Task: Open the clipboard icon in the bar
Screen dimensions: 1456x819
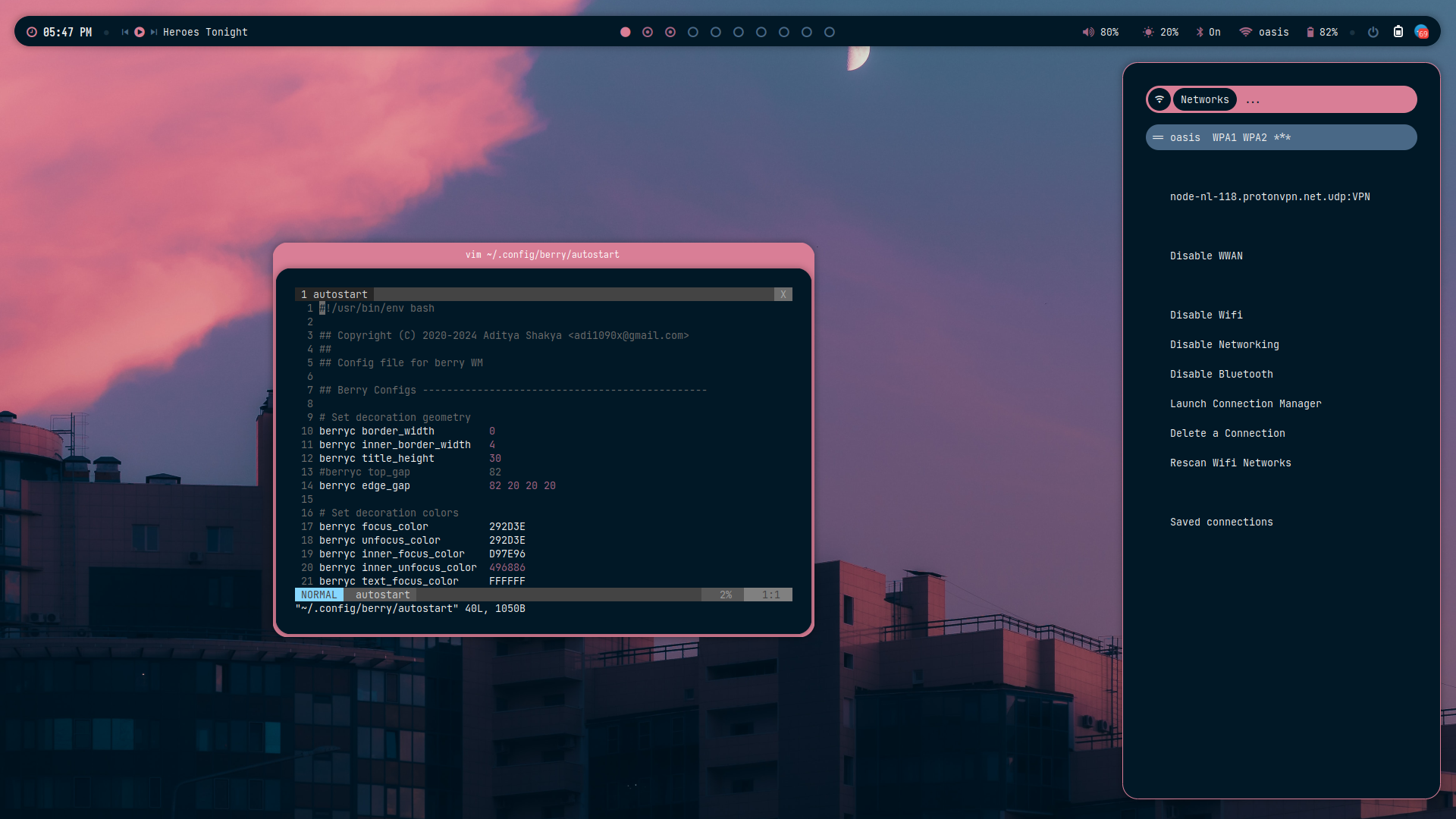Action: point(1398,32)
